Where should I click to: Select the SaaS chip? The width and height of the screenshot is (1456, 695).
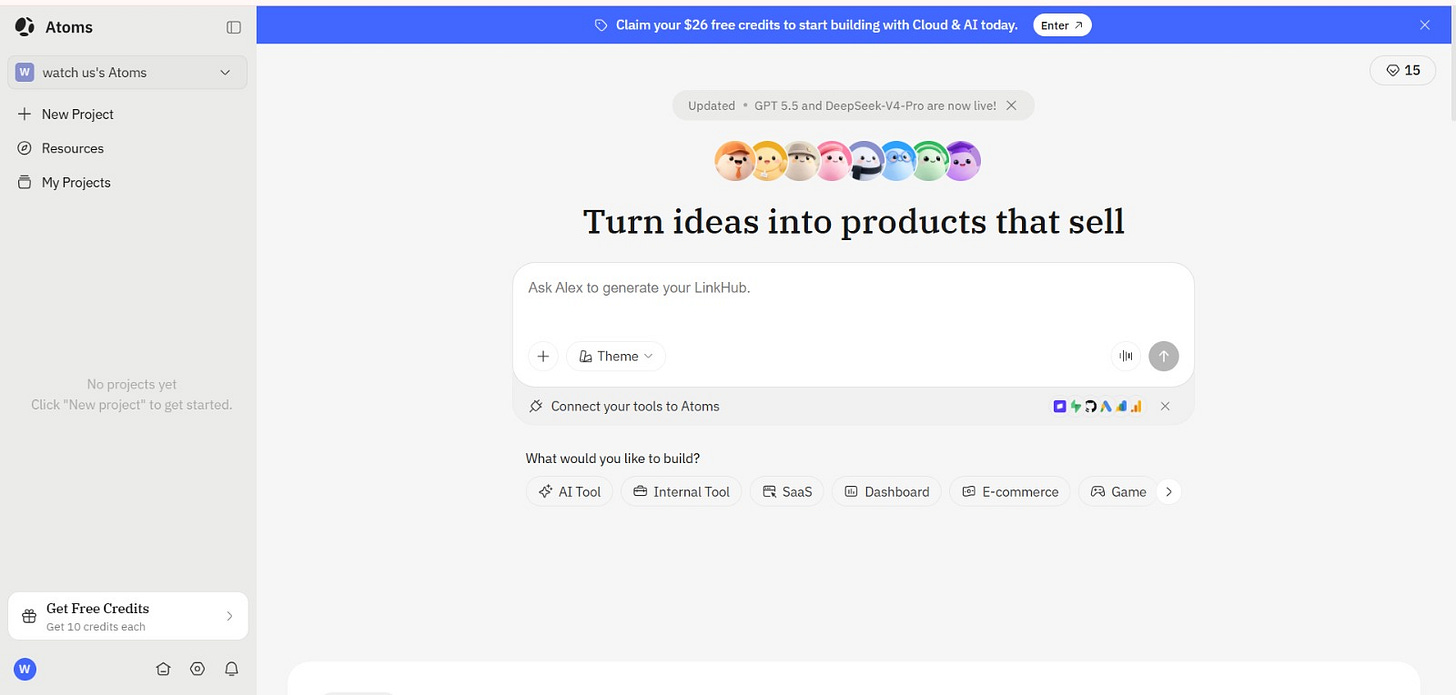tap(787, 491)
